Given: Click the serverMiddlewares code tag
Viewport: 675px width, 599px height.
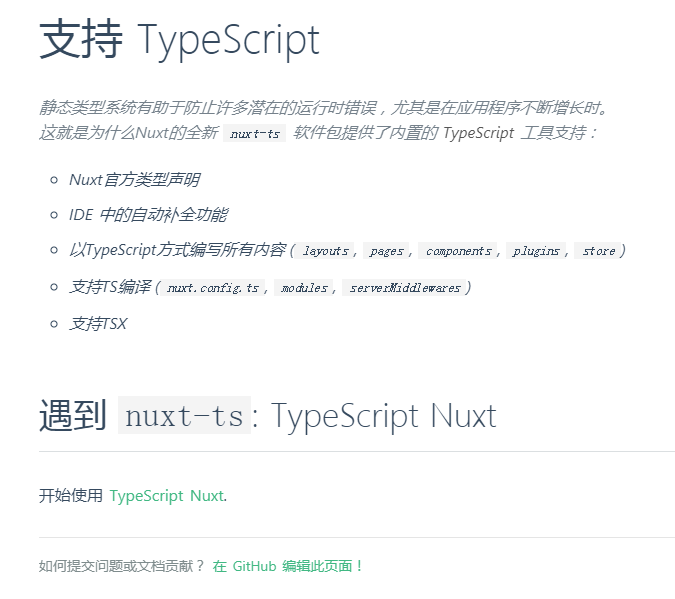Looking at the screenshot, I should point(405,287).
